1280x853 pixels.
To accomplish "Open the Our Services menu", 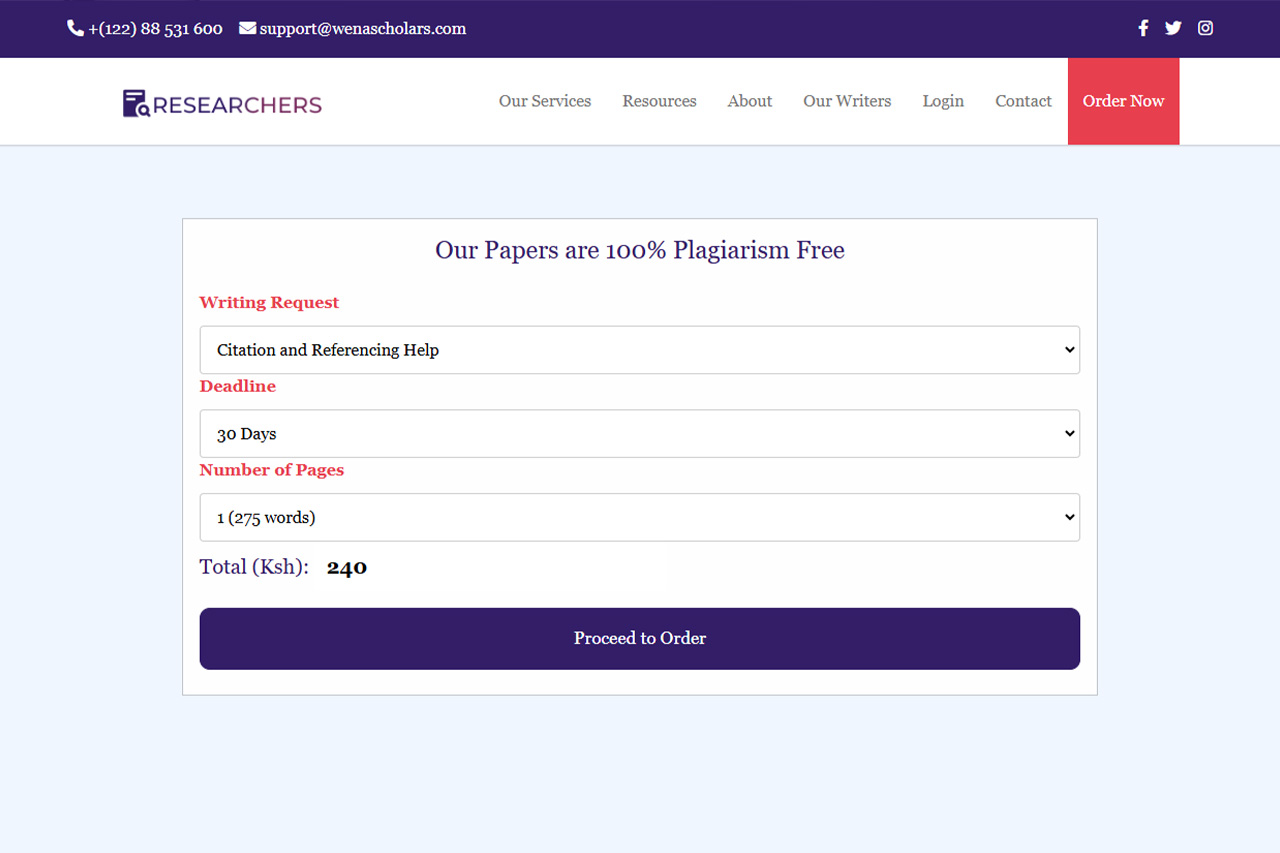I will 544,101.
